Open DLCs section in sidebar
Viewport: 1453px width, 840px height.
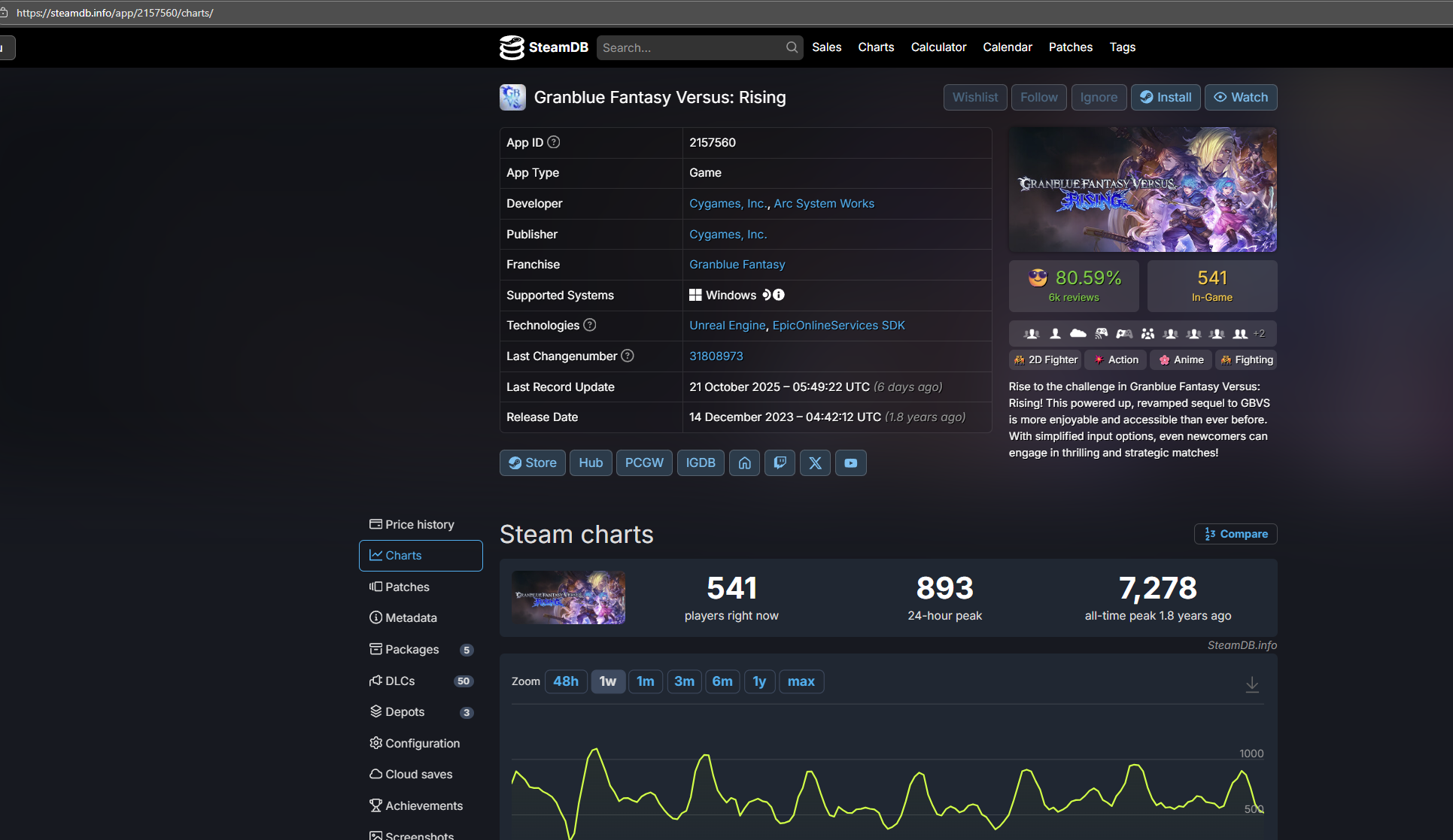point(400,681)
